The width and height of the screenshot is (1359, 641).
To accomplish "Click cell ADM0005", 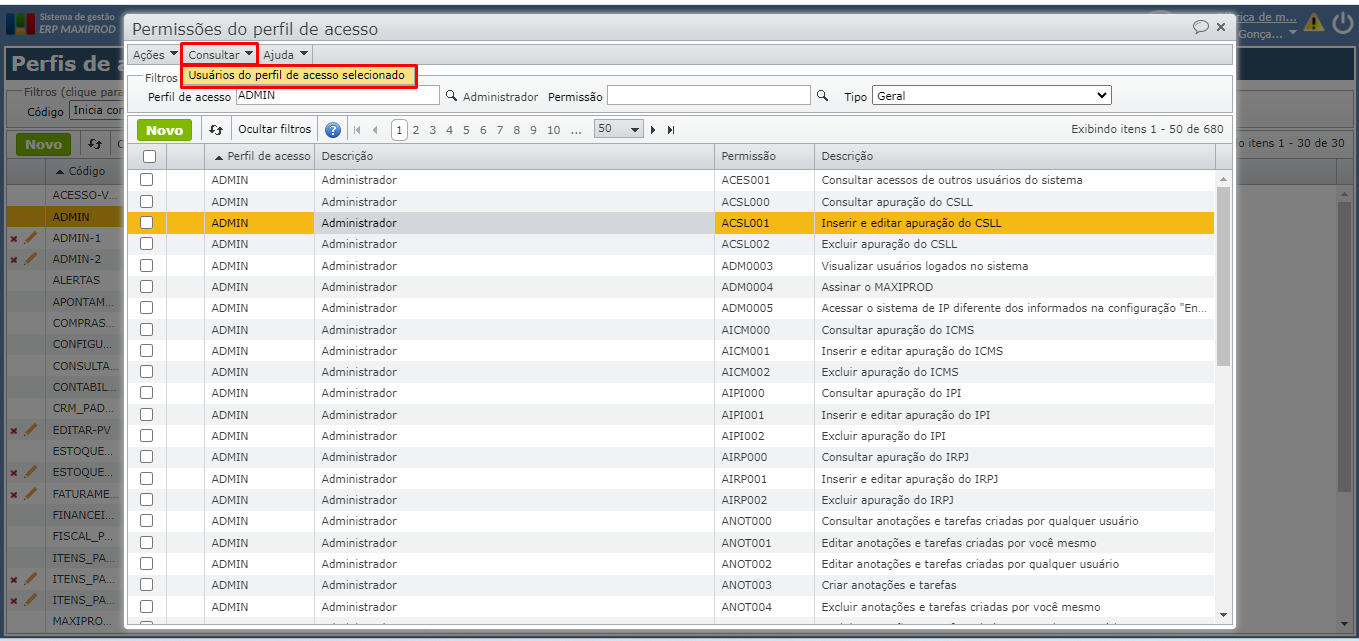I will [x=765, y=308].
